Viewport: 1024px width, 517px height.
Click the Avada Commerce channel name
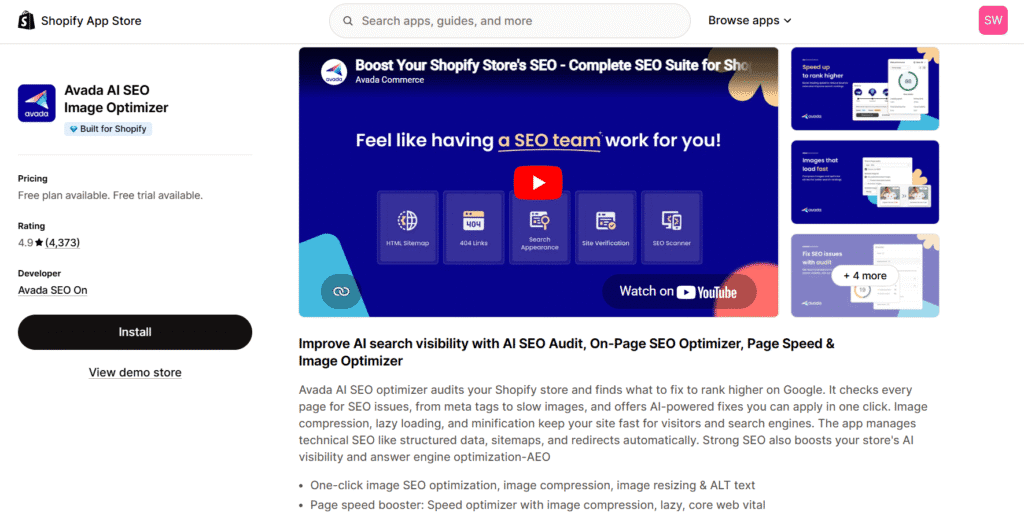tap(390, 80)
